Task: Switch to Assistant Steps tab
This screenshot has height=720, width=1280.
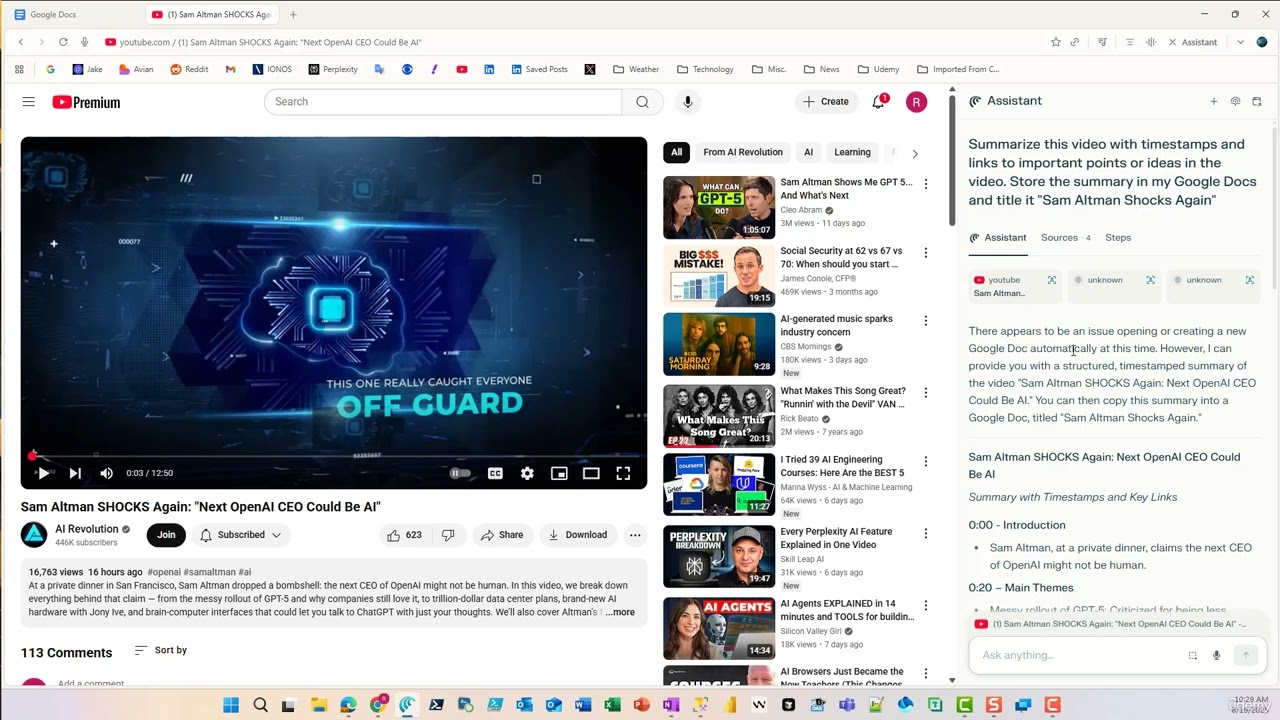Action: point(1118,238)
